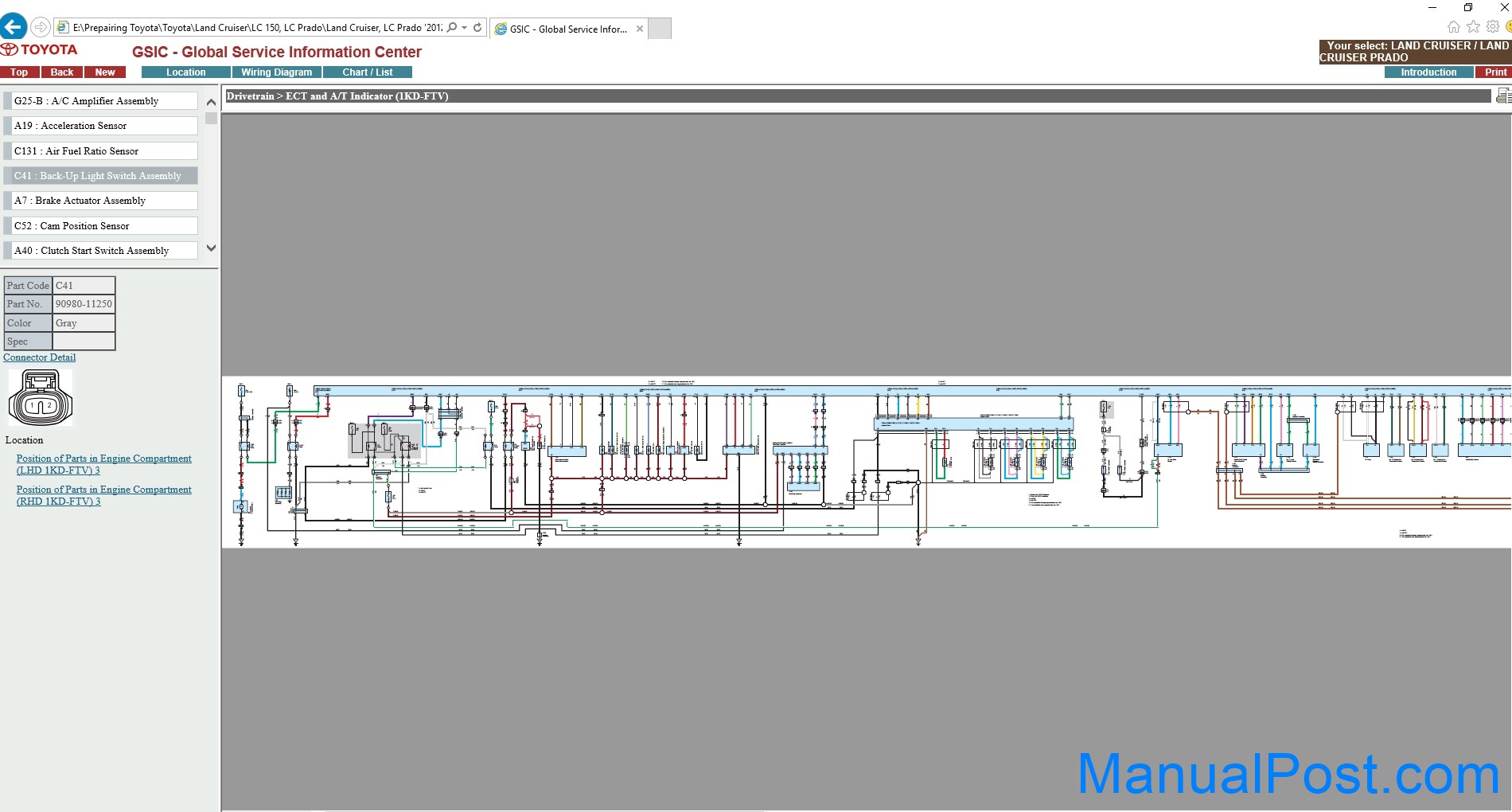Open the address bar dropdown arrow
The image size is (1512, 812).
pyautogui.click(x=465, y=28)
